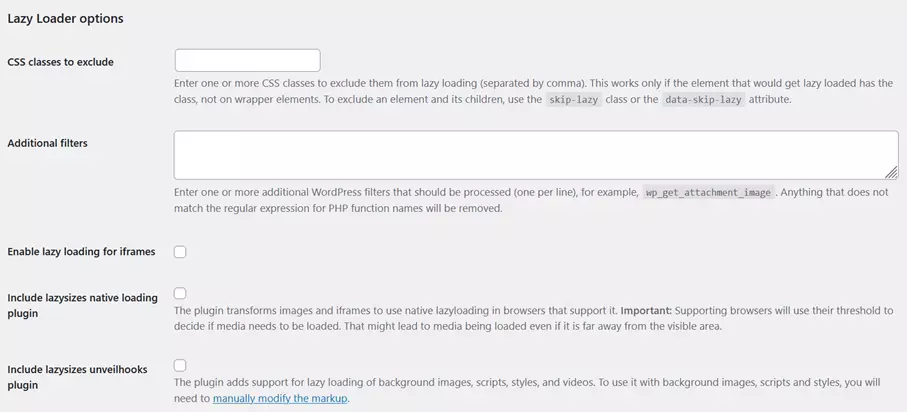The image size is (907, 412).
Task: Enable lazy loading for iframes checkbox
Action: [180, 252]
